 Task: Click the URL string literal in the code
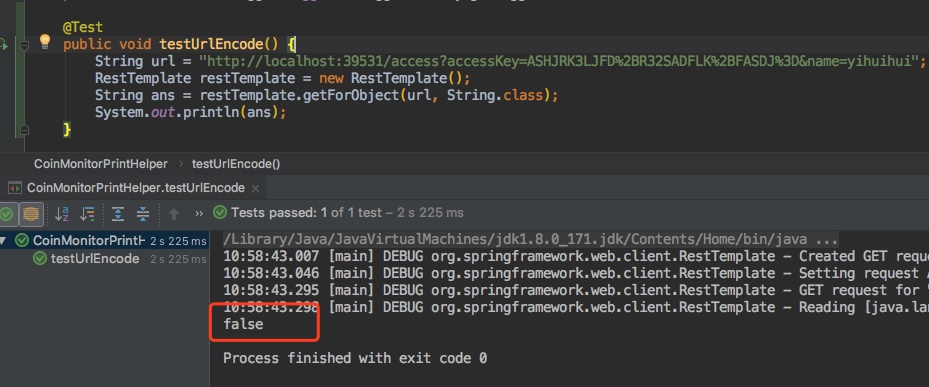558,61
